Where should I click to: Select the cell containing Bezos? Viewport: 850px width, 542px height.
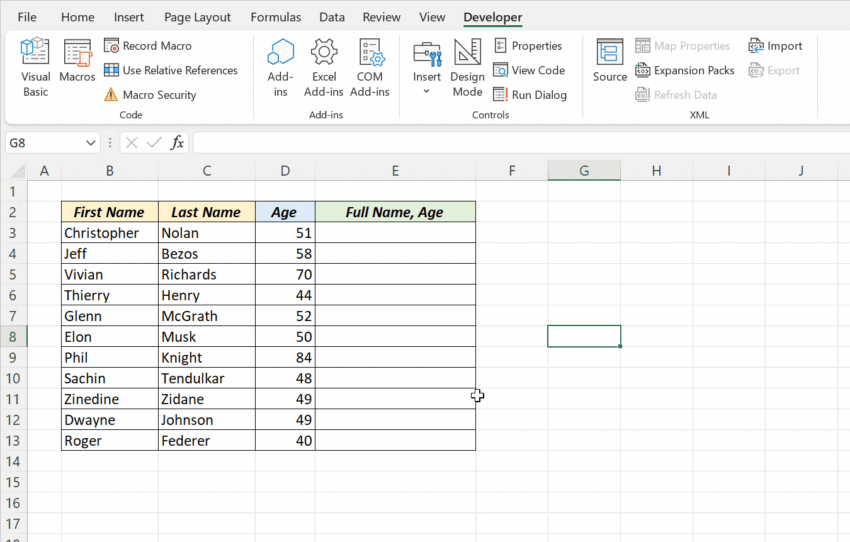207,254
